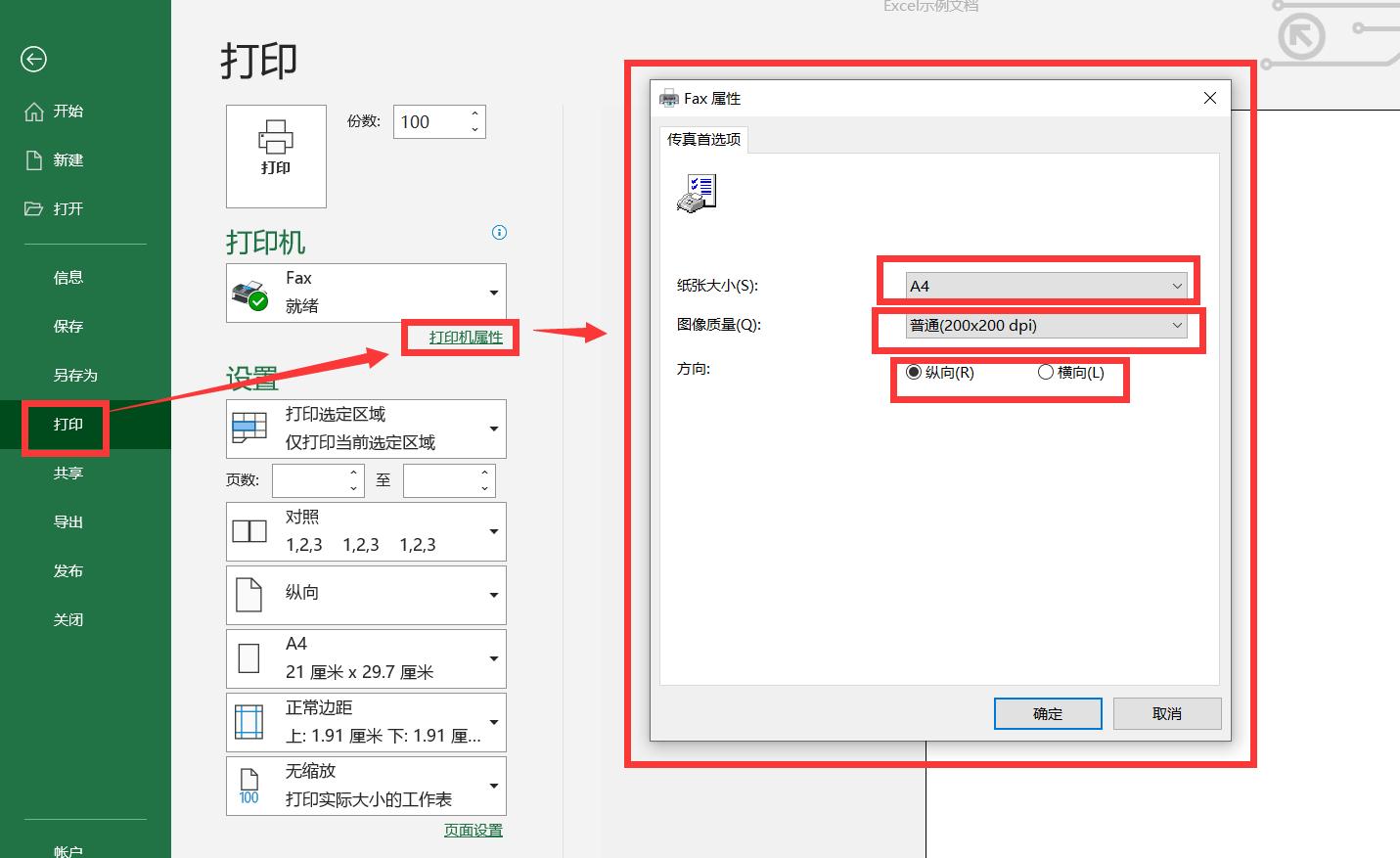Click the 确定 button to confirm
Viewport: 1400px width, 858px height.
coord(1047,713)
